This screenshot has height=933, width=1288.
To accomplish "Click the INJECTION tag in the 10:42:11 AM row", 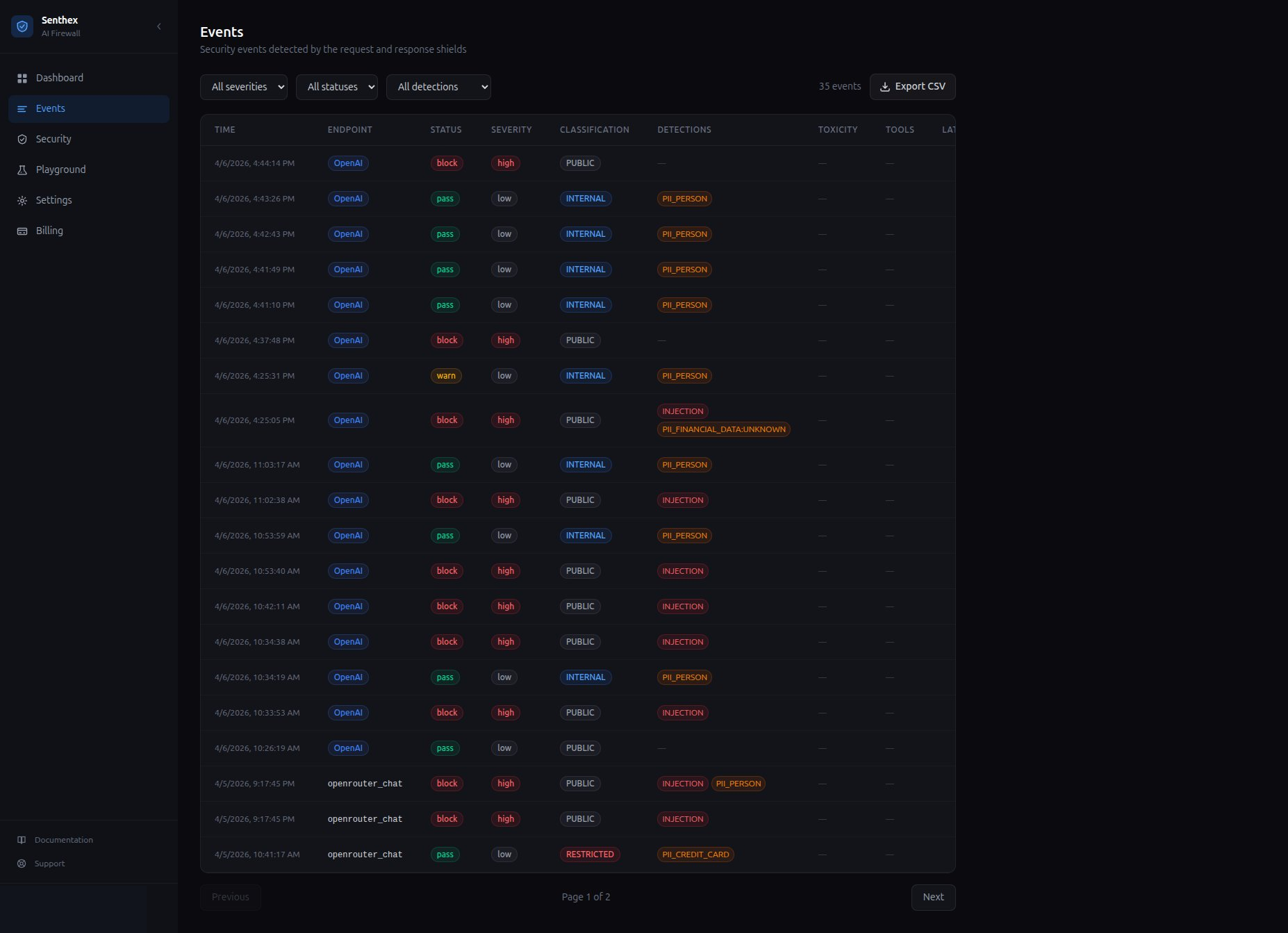I will [x=683, y=606].
